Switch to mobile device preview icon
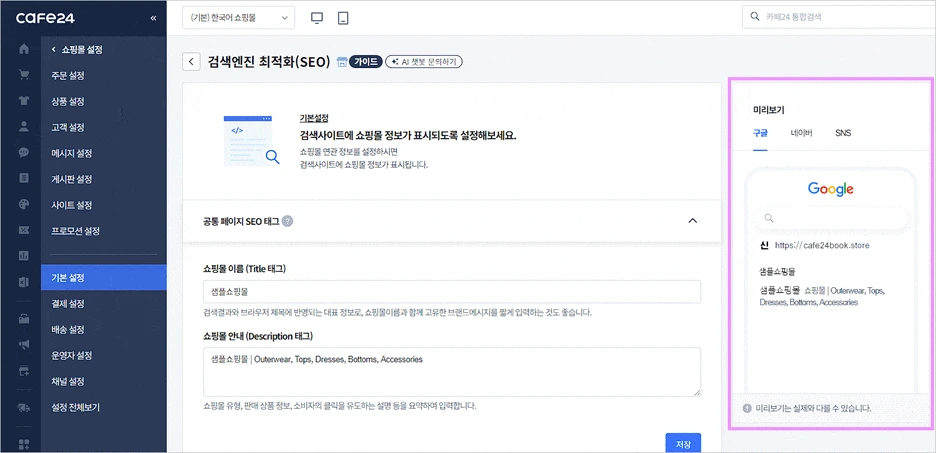Screen dimensions: 936x453 (x=343, y=18)
